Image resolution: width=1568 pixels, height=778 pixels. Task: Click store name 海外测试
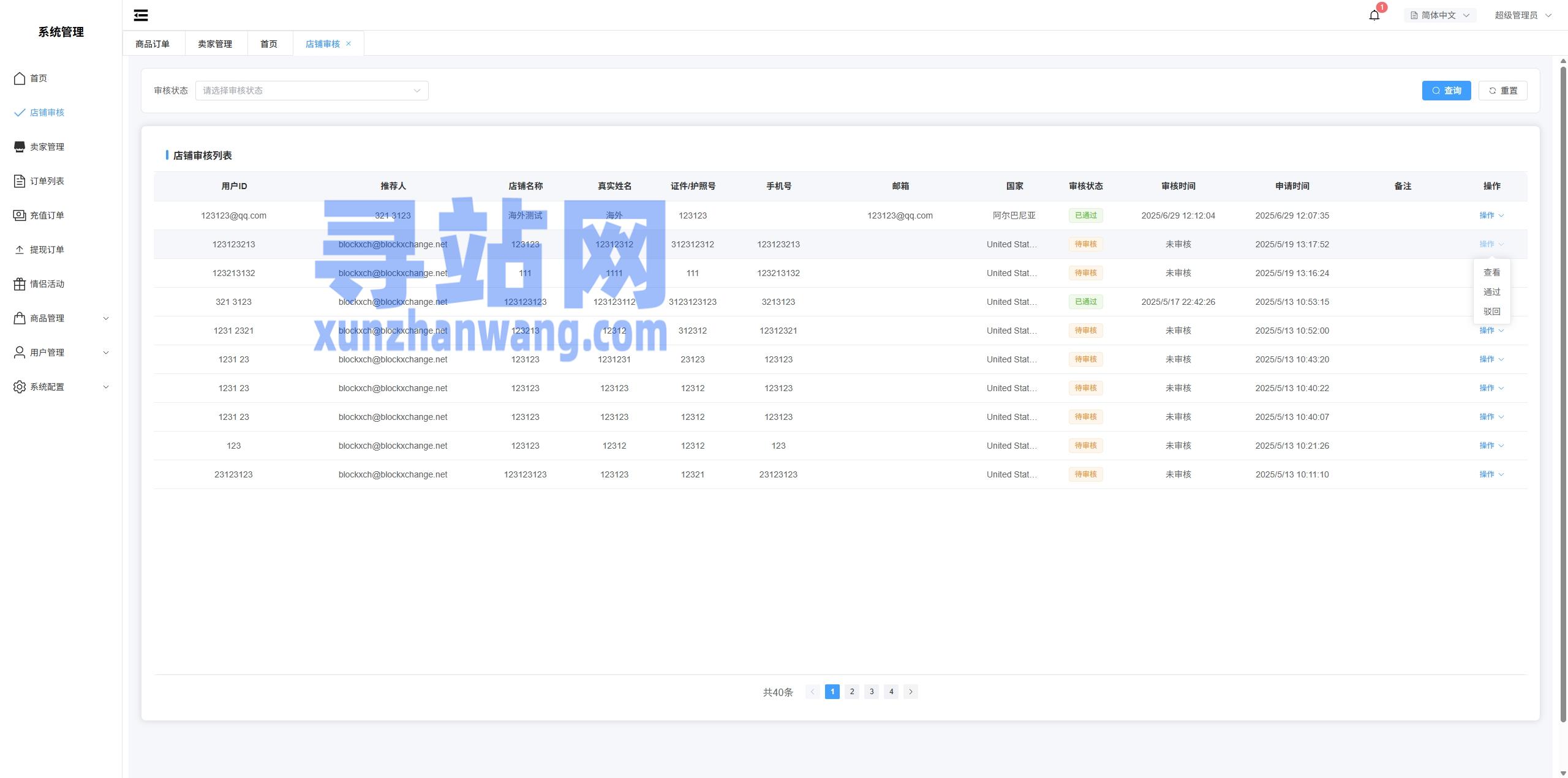click(x=525, y=215)
